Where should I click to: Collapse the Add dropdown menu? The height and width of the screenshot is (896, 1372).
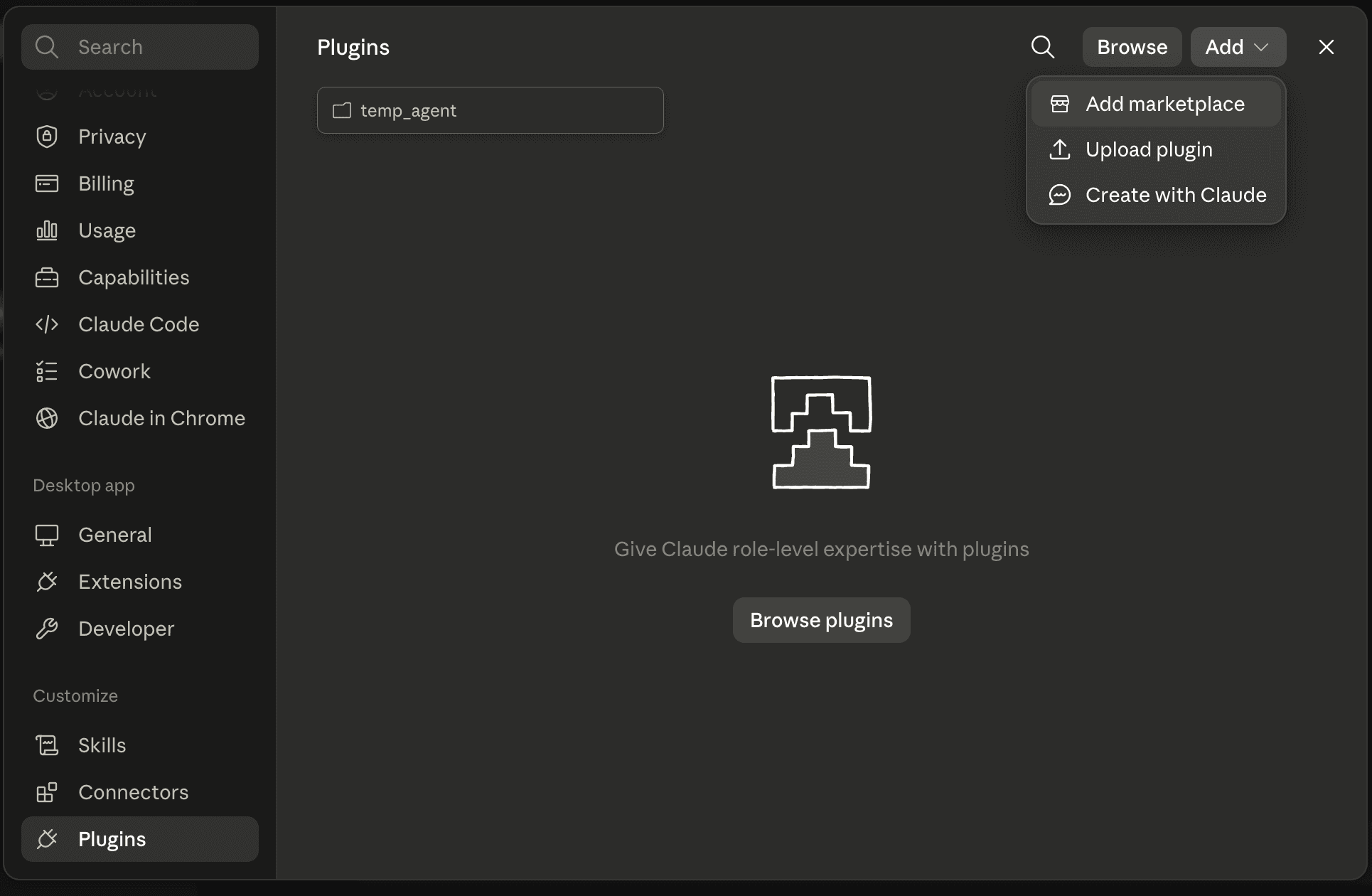click(x=1238, y=47)
